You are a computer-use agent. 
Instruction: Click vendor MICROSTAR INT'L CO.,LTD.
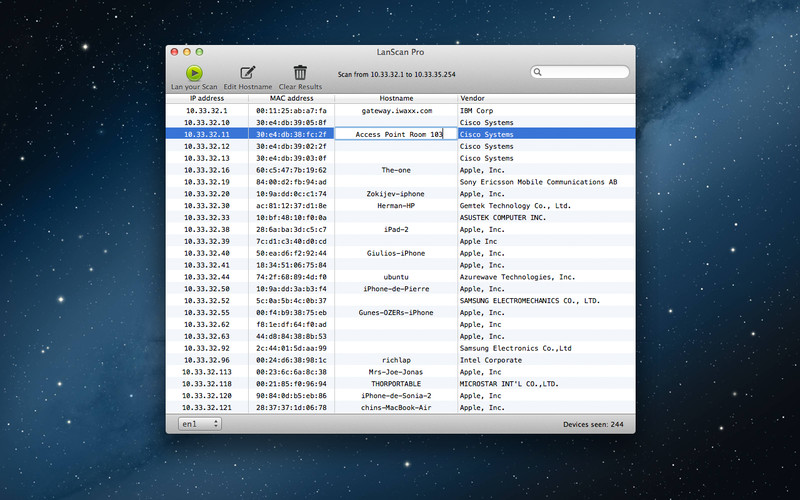tap(509, 384)
